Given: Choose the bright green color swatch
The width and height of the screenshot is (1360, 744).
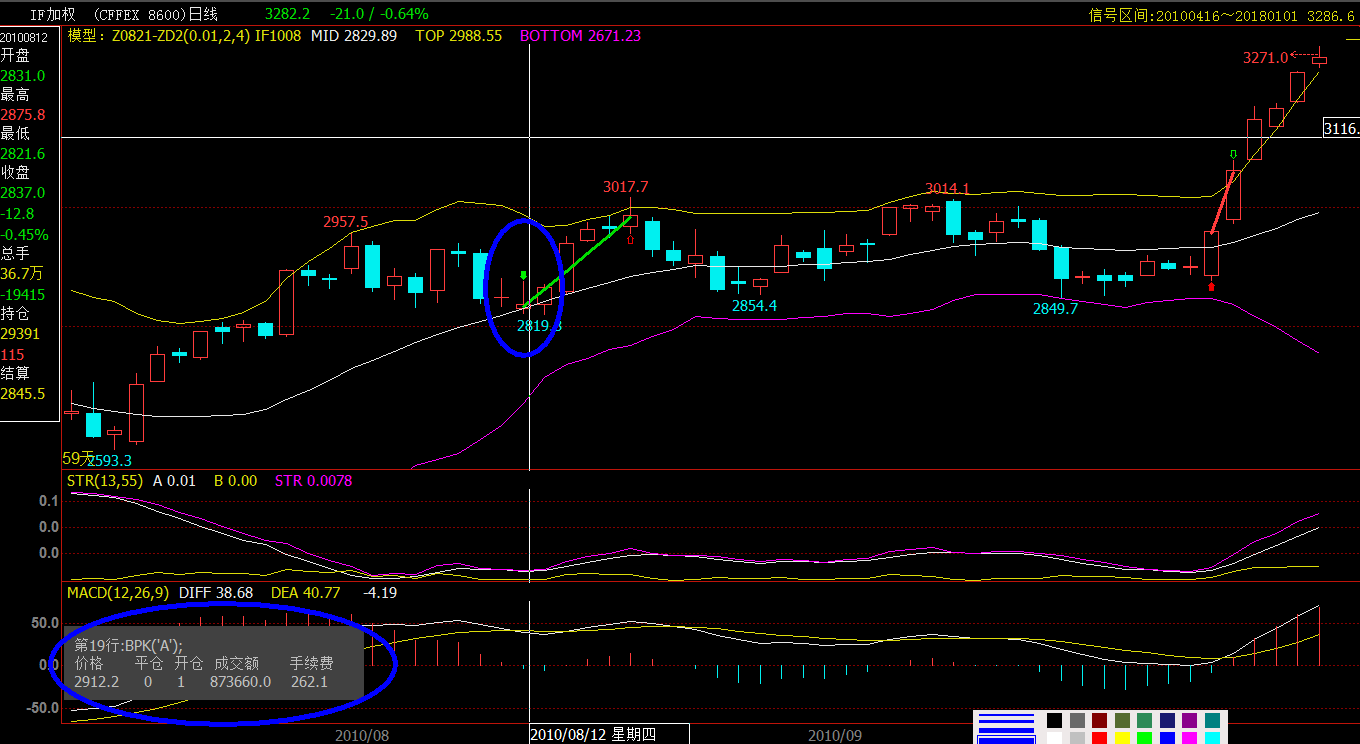Looking at the screenshot, I should point(1144,738).
